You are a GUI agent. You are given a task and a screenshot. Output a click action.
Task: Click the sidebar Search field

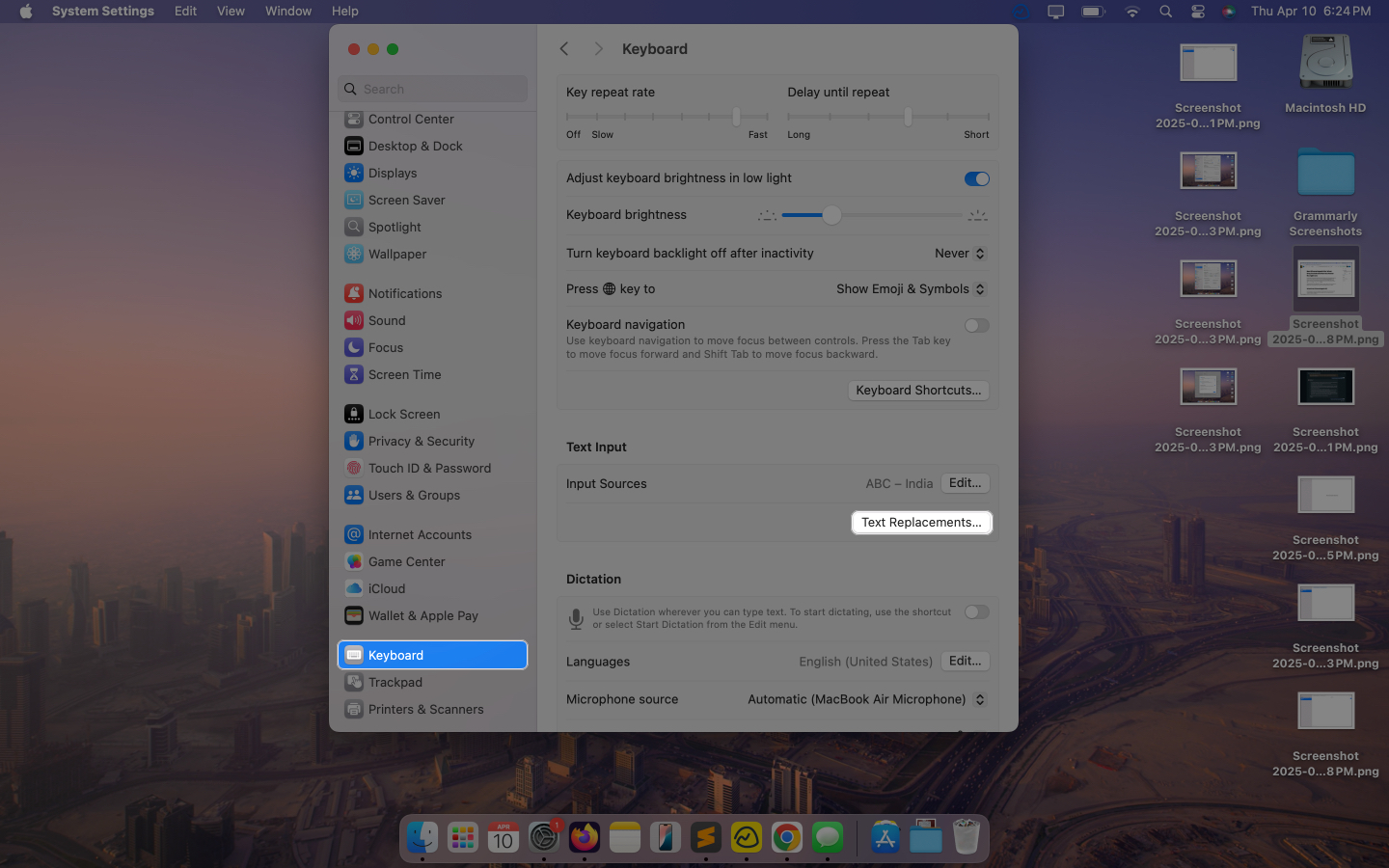pos(432,89)
